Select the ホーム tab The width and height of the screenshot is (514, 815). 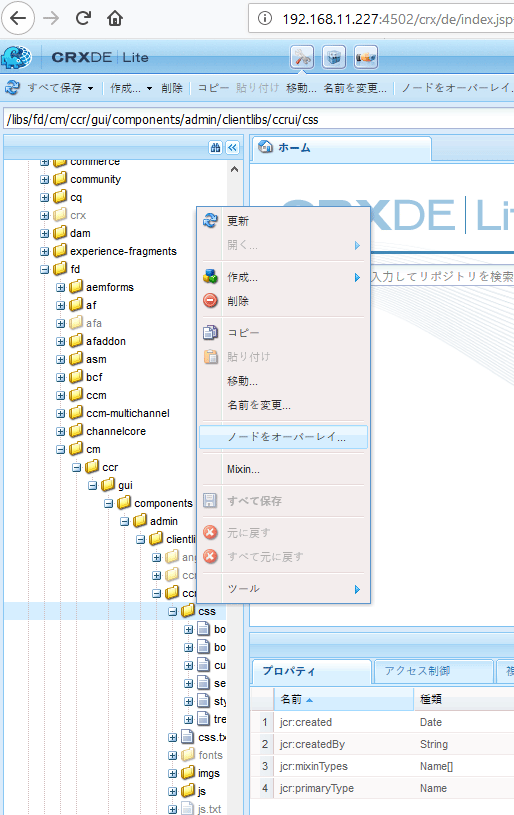pyautogui.click(x=342, y=148)
